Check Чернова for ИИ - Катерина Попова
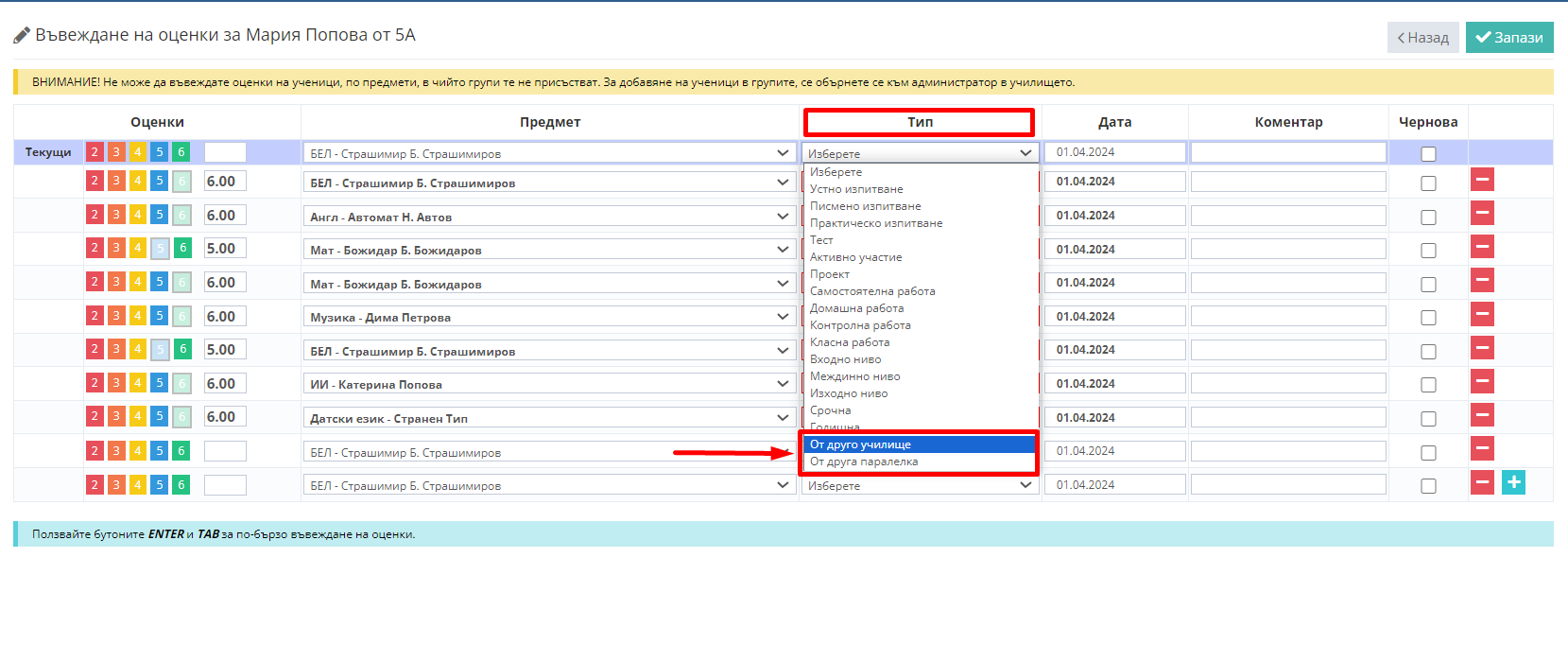 [1428, 385]
